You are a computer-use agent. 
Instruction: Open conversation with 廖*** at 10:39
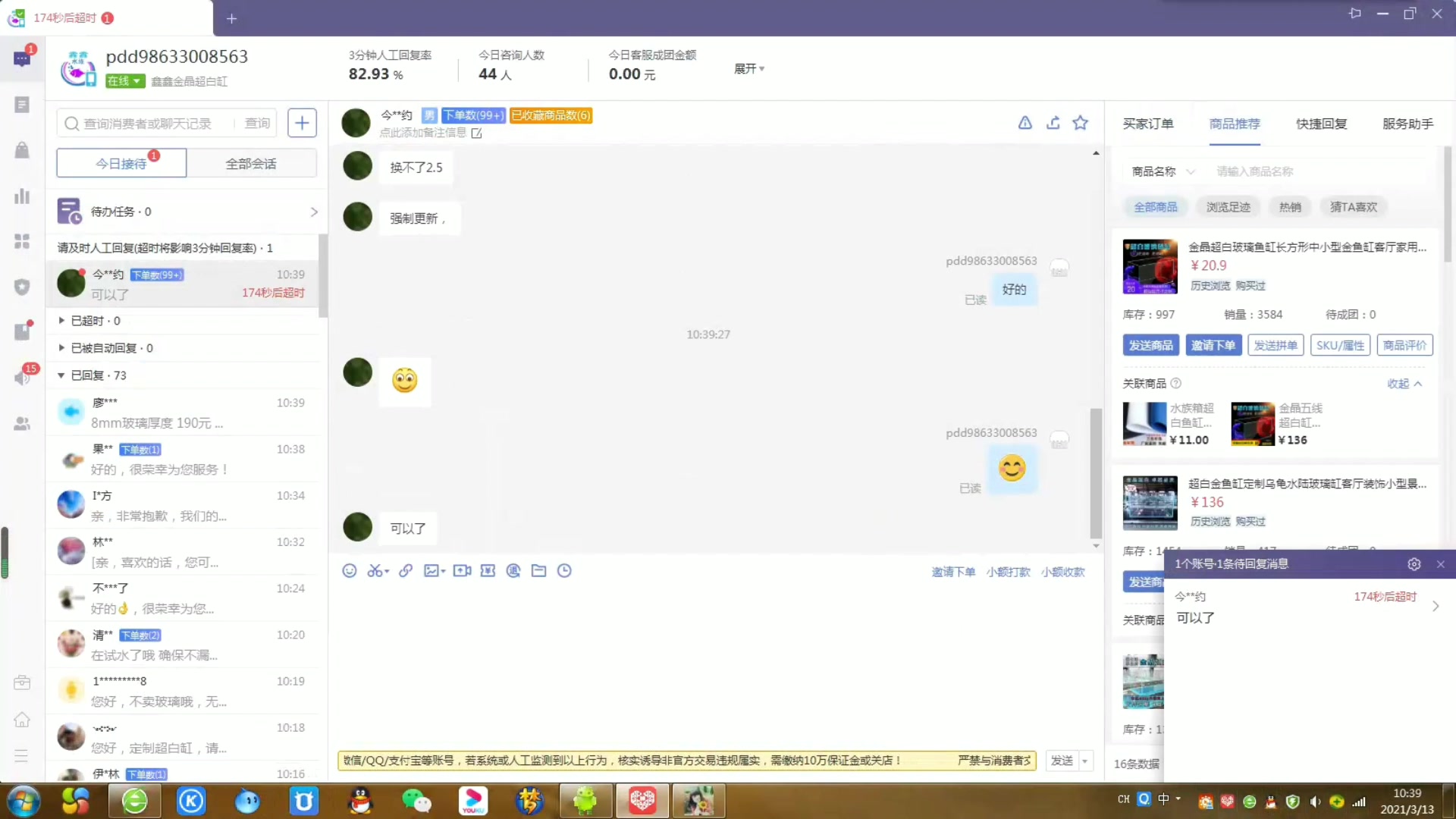(x=183, y=413)
